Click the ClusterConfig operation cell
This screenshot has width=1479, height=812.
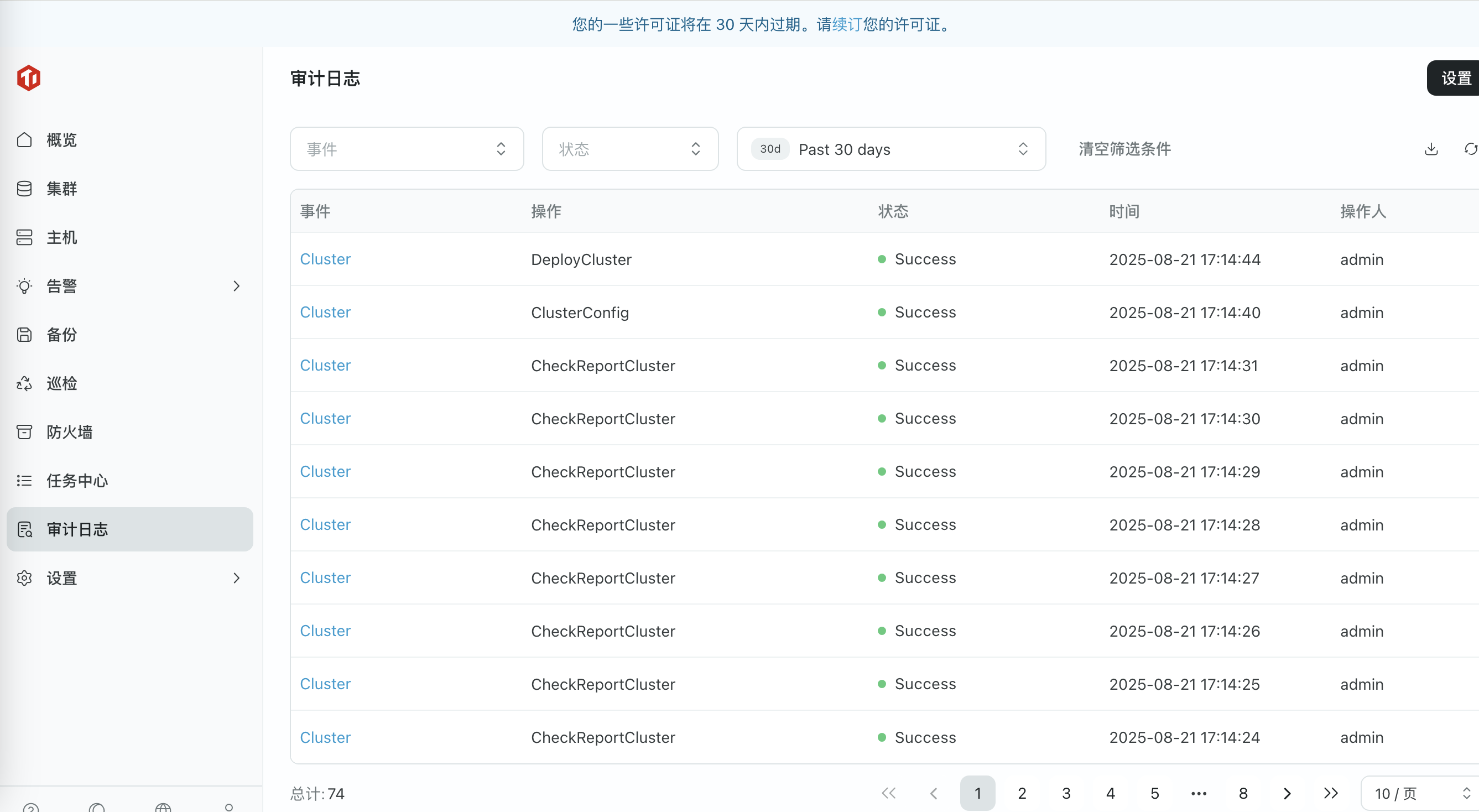pyautogui.click(x=580, y=313)
